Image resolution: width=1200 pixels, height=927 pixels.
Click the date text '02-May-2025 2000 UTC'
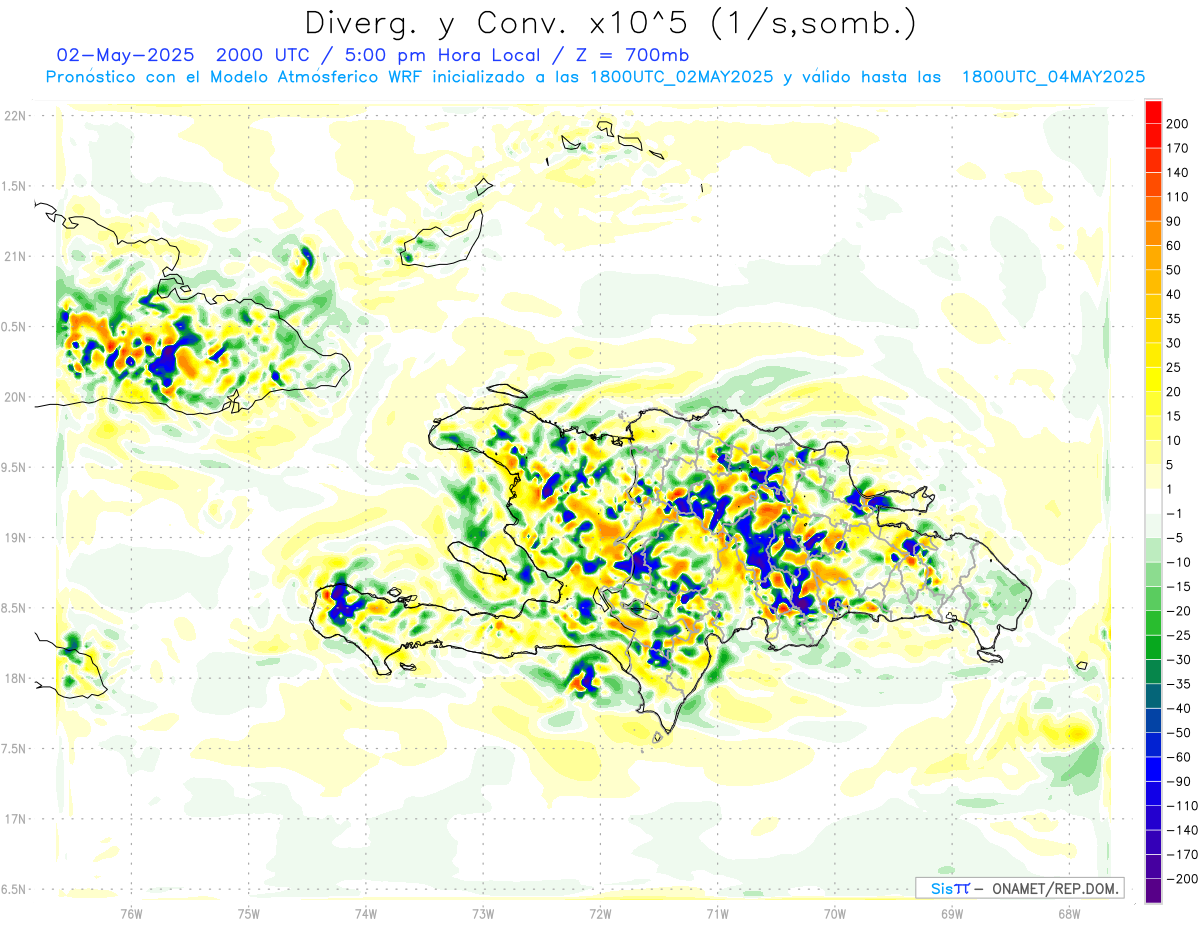181,54
